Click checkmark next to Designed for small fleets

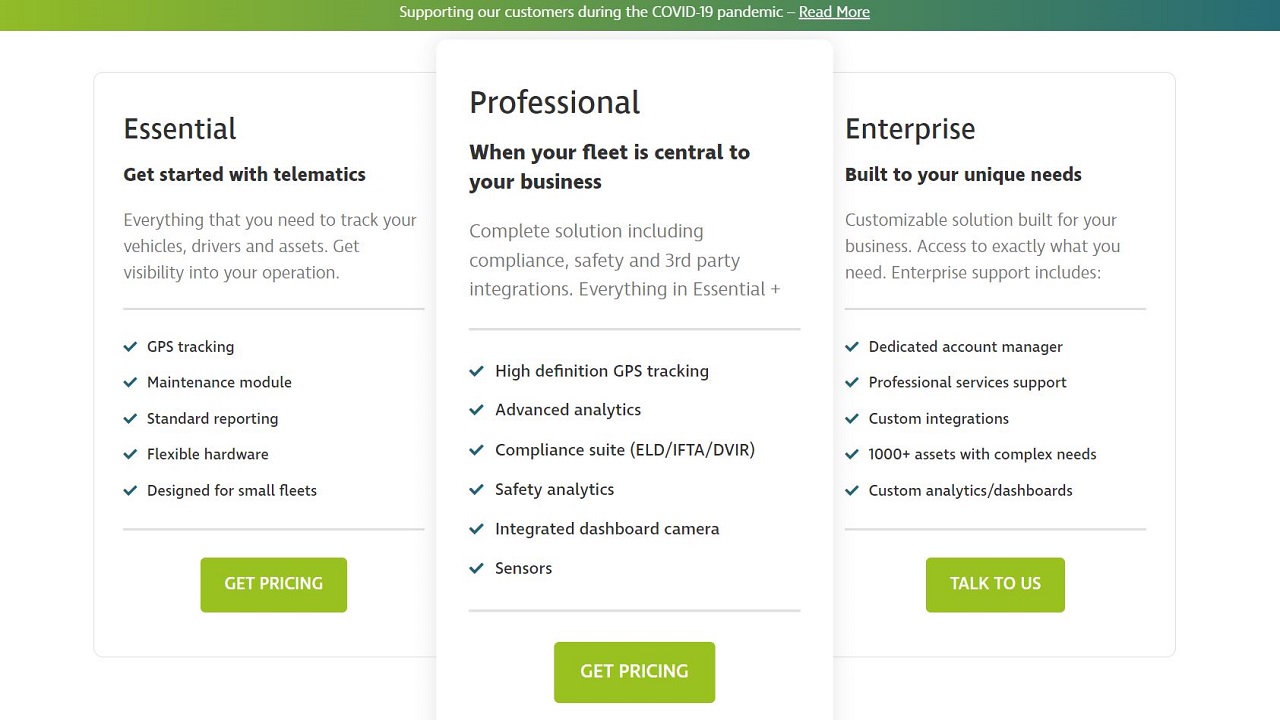pyautogui.click(x=130, y=490)
